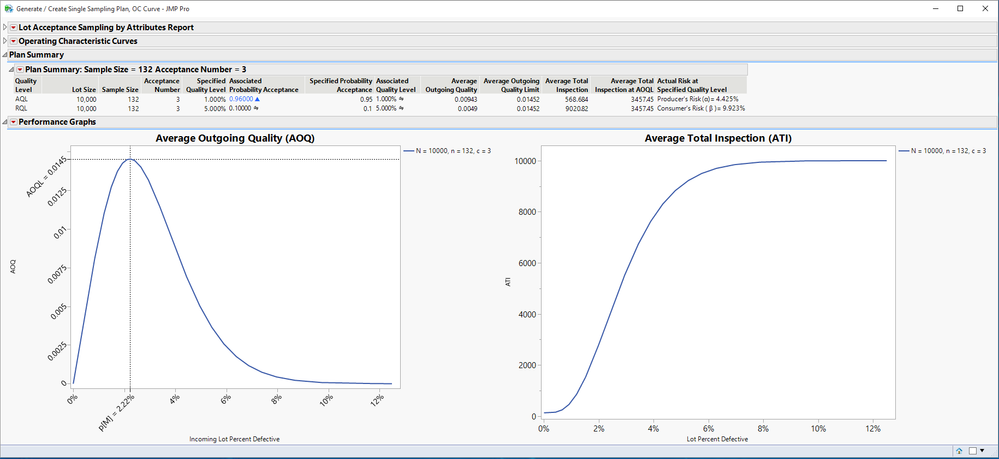
Task: Click the Quality Level column header
Action: pyautogui.click(x=26, y=85)
